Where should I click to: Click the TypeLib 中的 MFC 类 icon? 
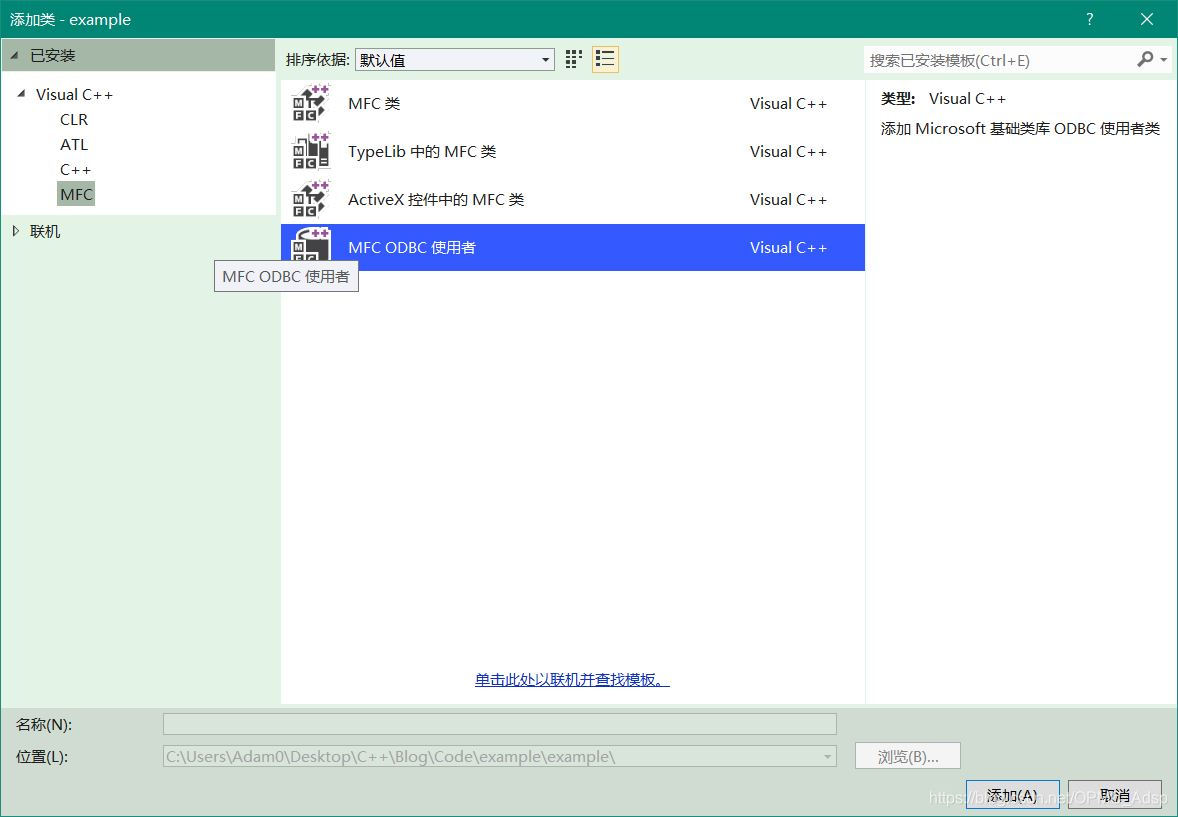click(311, 152)
